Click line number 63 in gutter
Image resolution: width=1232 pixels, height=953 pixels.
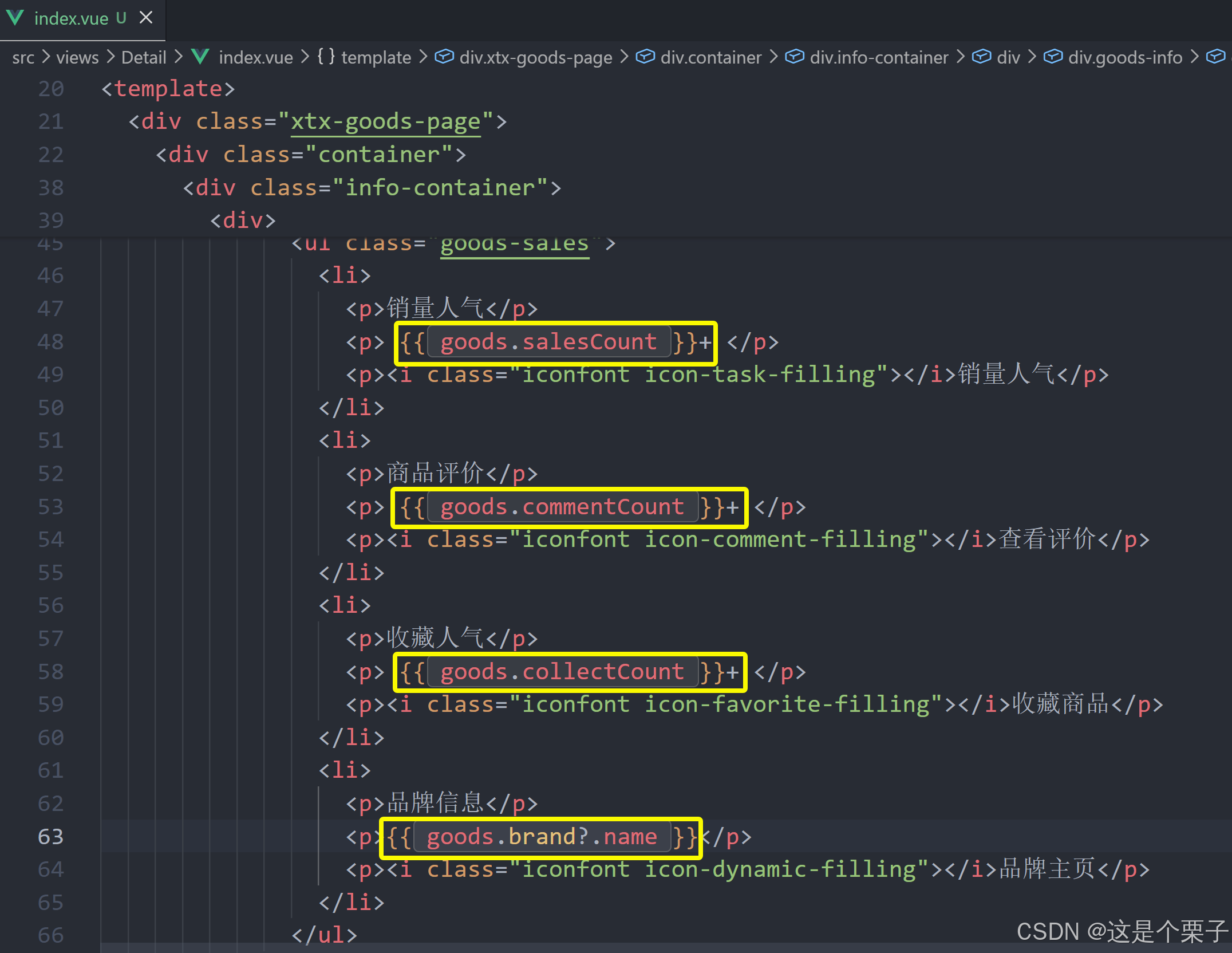tap(50, 837)
